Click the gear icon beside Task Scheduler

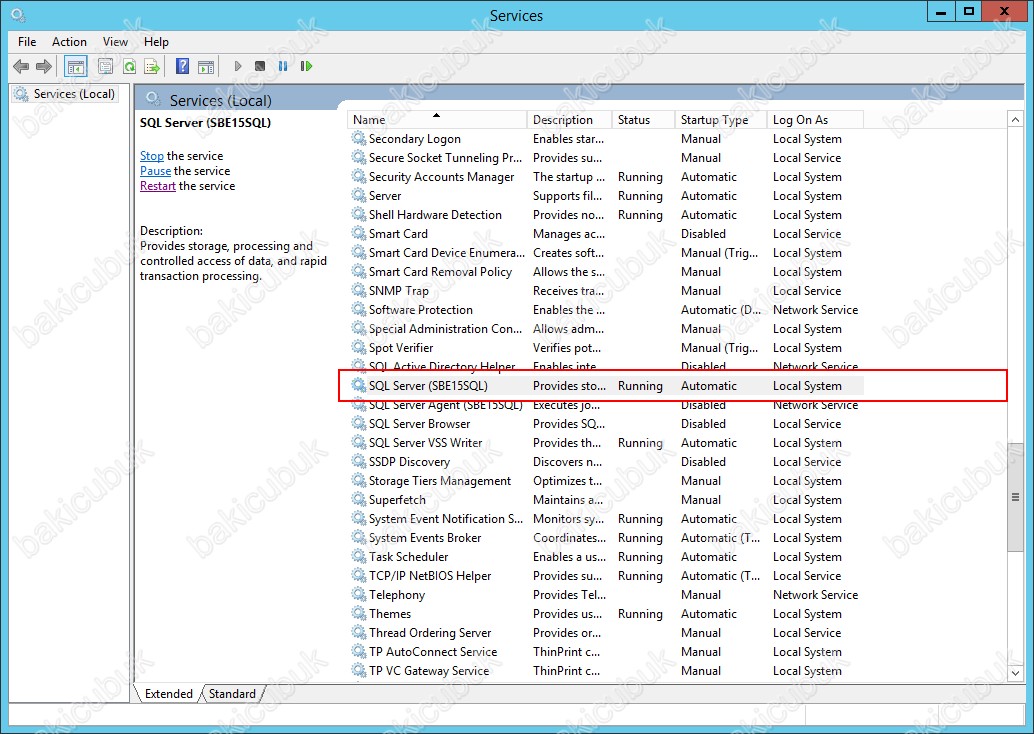coord(359,557)
